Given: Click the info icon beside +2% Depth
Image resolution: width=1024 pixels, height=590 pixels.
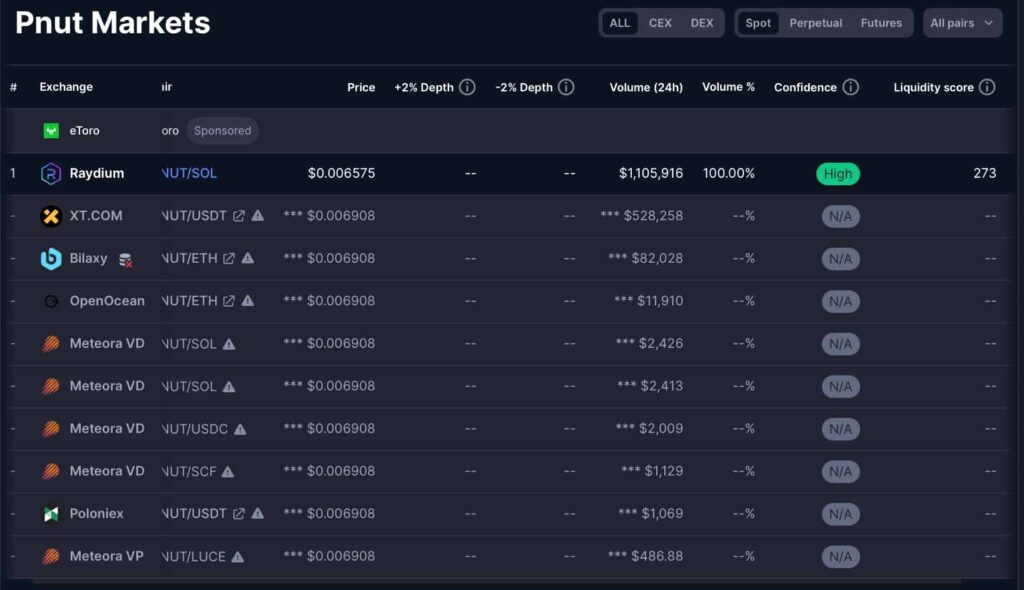Looking at the screenshot, I should 467,88.
